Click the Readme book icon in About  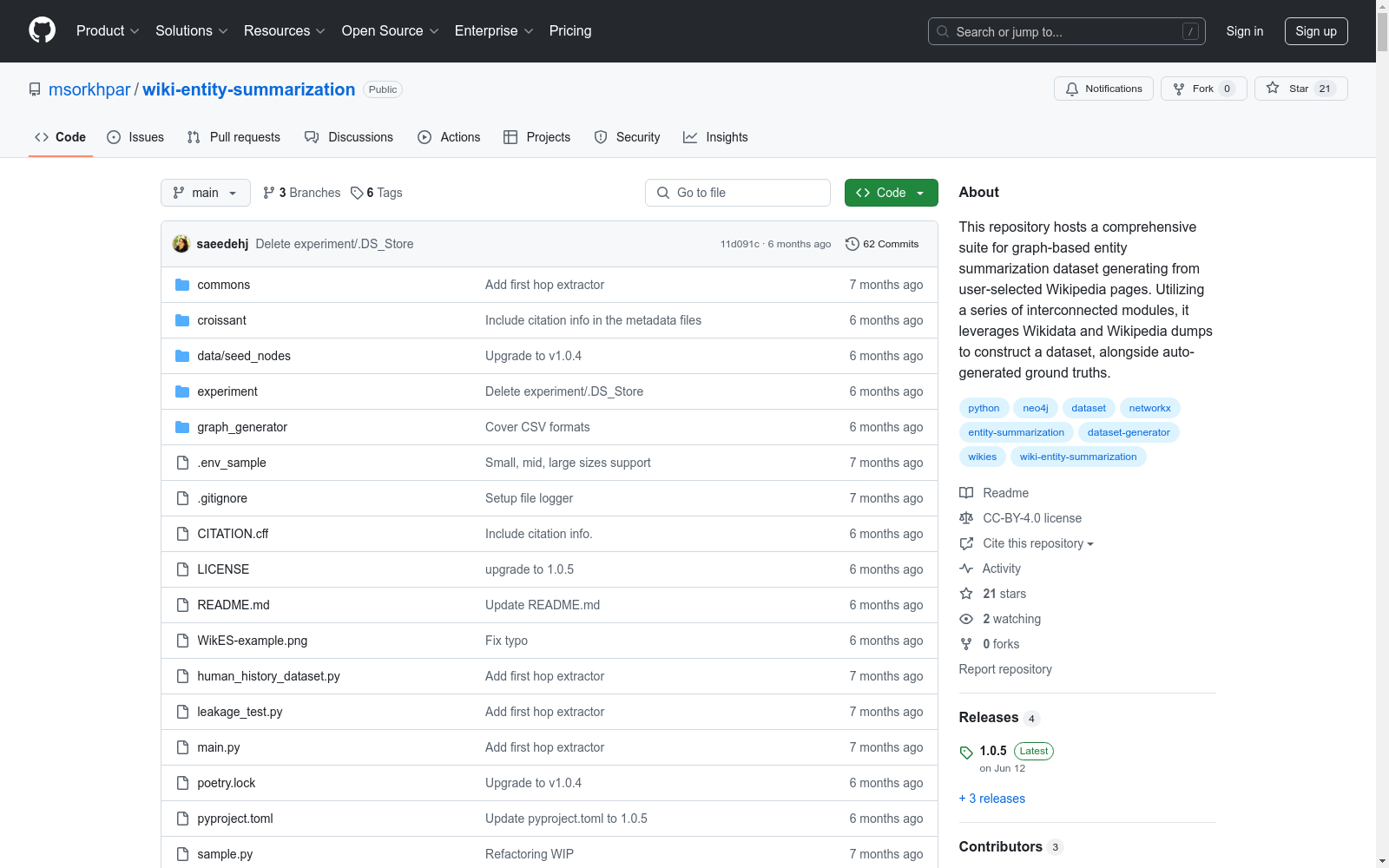(966, 493)
